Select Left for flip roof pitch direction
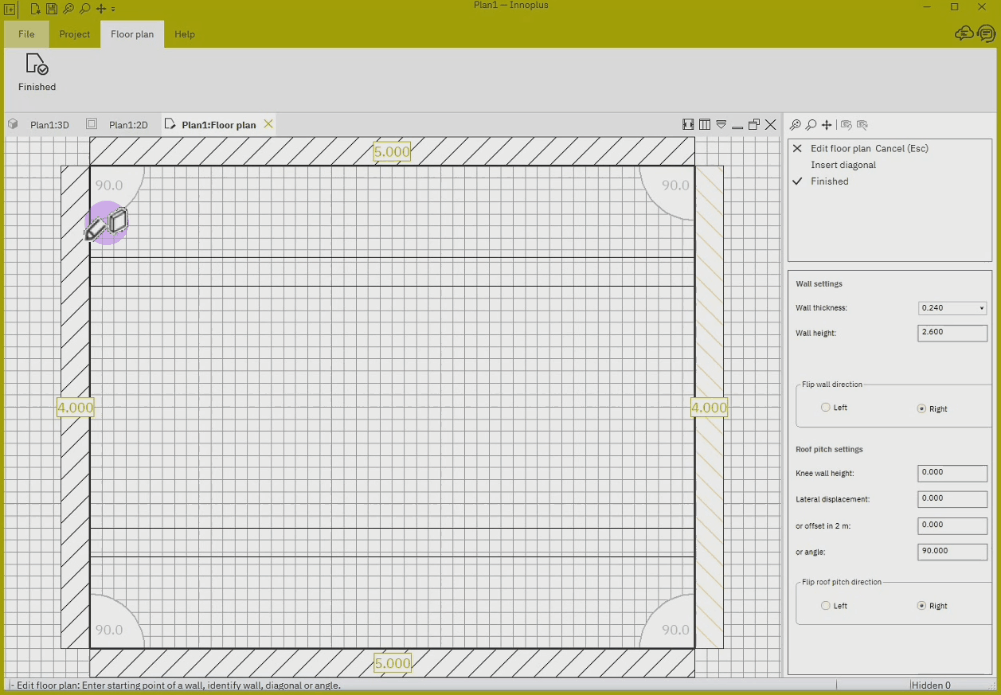The image size is (1001, 695). (x=825, y=605)
